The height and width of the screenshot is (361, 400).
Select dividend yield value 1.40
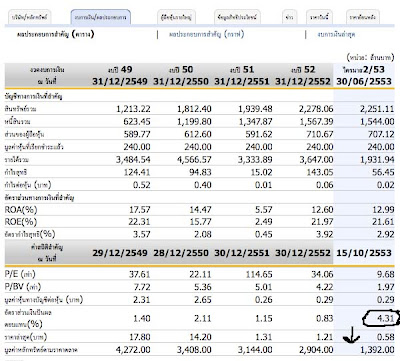pyautogui.click(x=142, y=318)
